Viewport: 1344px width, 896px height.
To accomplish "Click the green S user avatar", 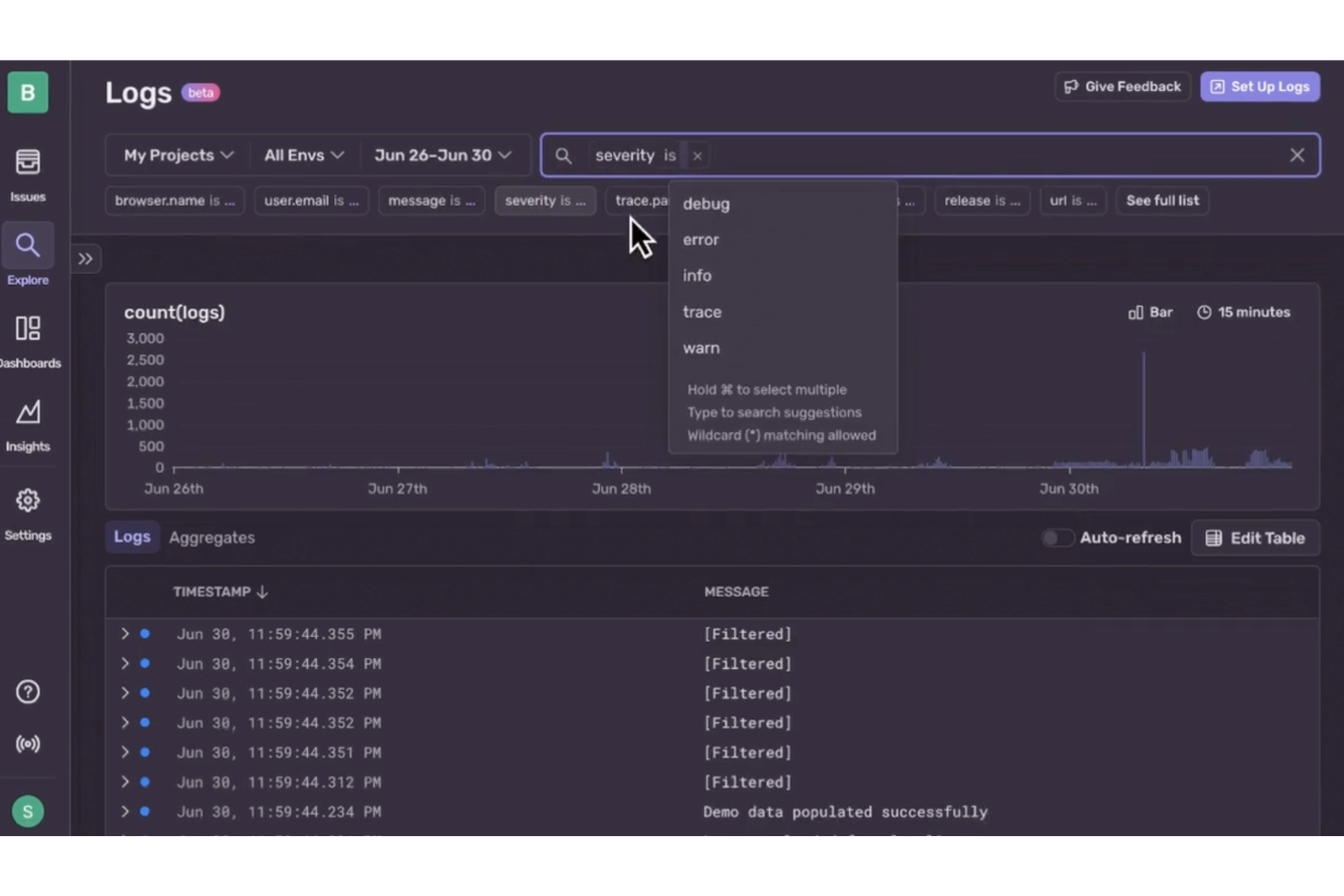I will coord(28,811).
